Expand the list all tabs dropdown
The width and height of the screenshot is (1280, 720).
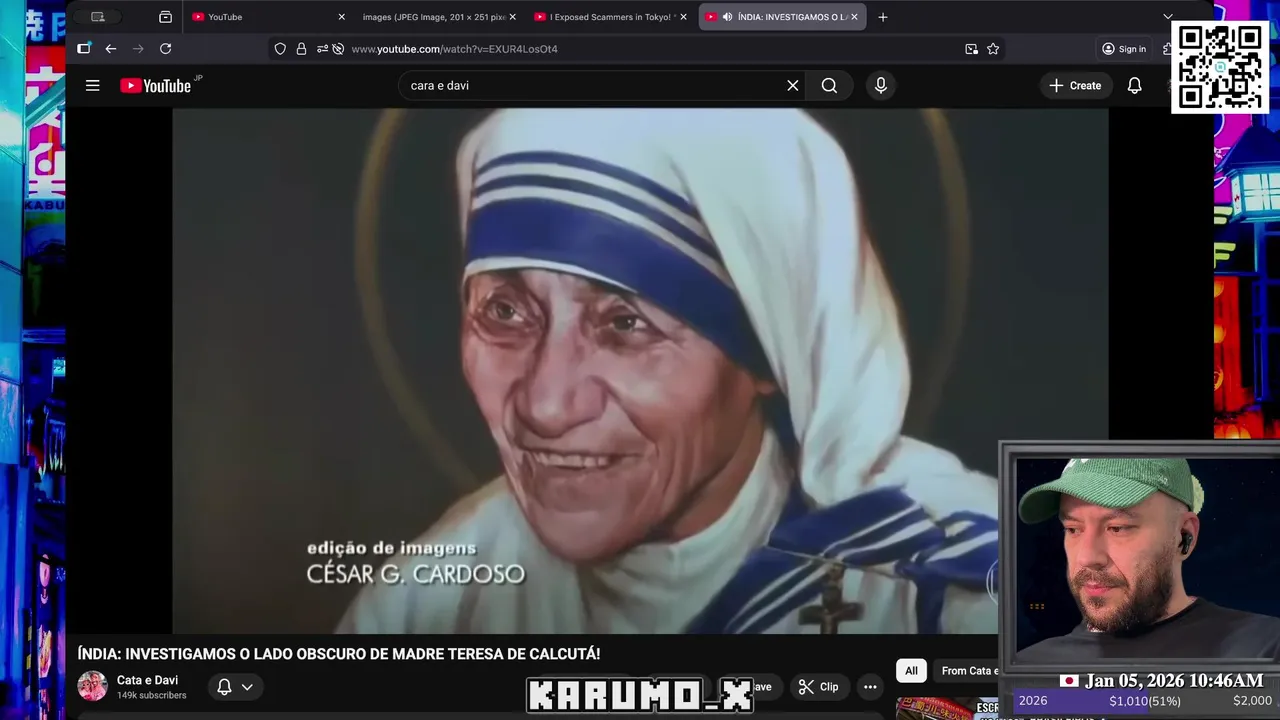click(x=1167, y=17)
